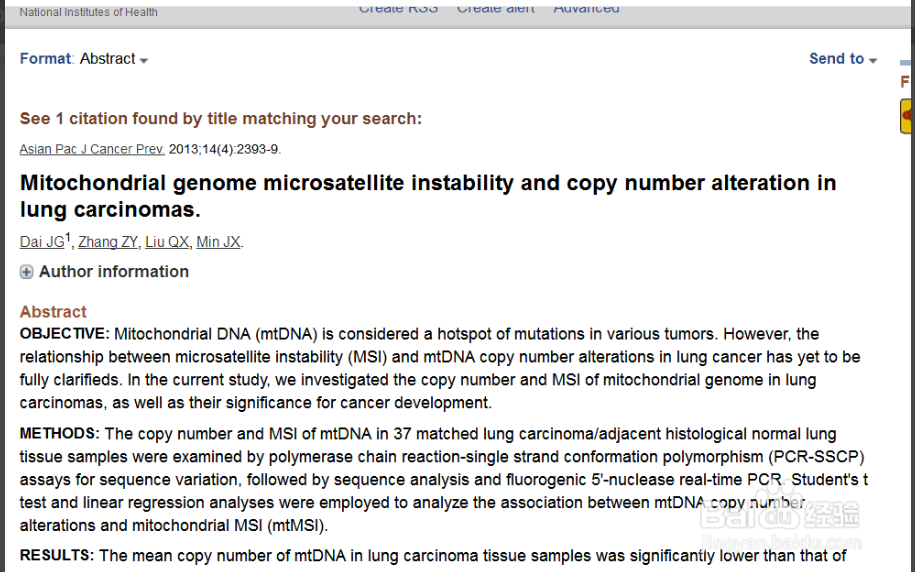Click the plus icon beside Author information

tap(27, 272)
